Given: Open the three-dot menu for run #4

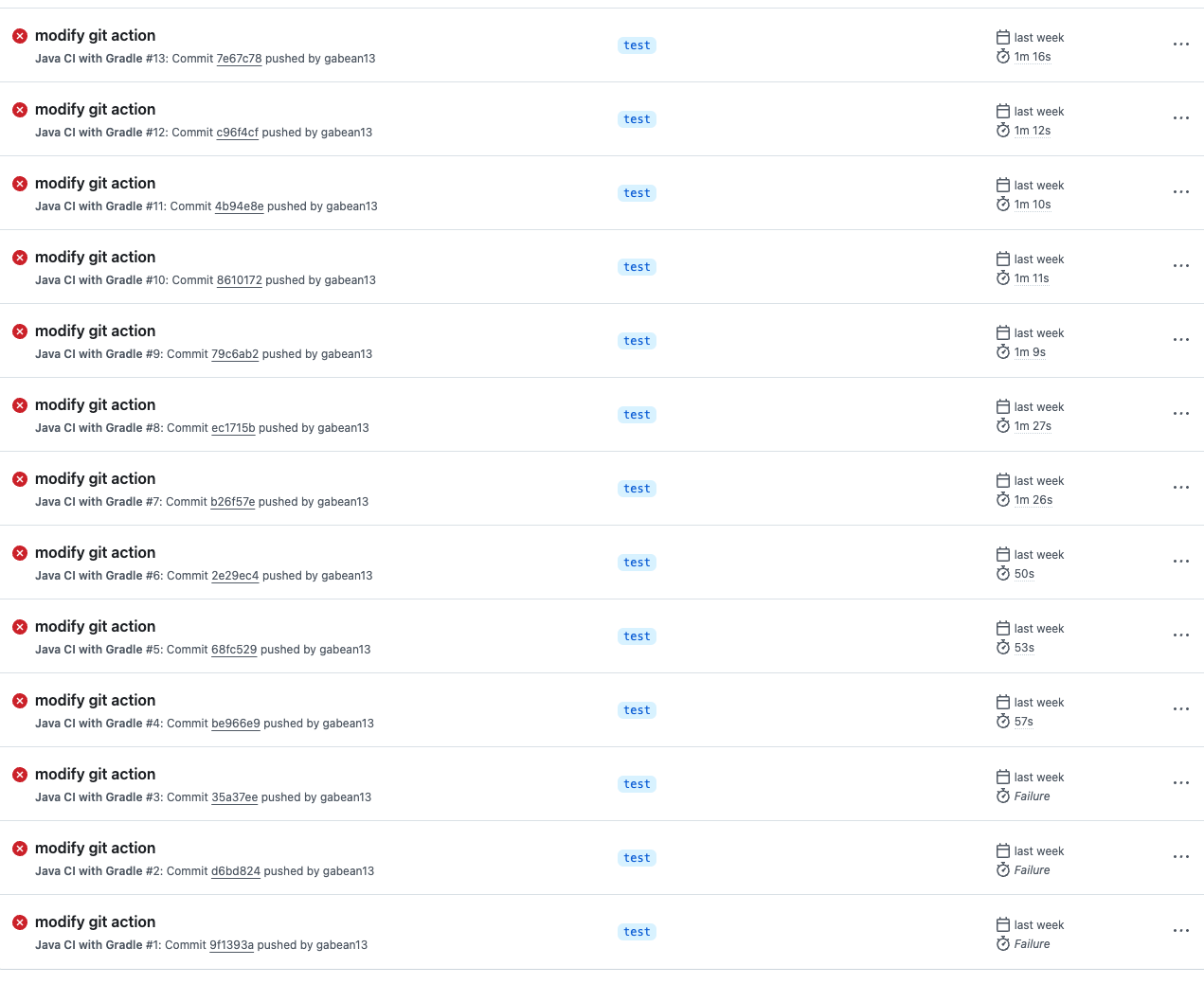Looking at the screenshot, I should pyautogui.click(x=1180, y=709).
